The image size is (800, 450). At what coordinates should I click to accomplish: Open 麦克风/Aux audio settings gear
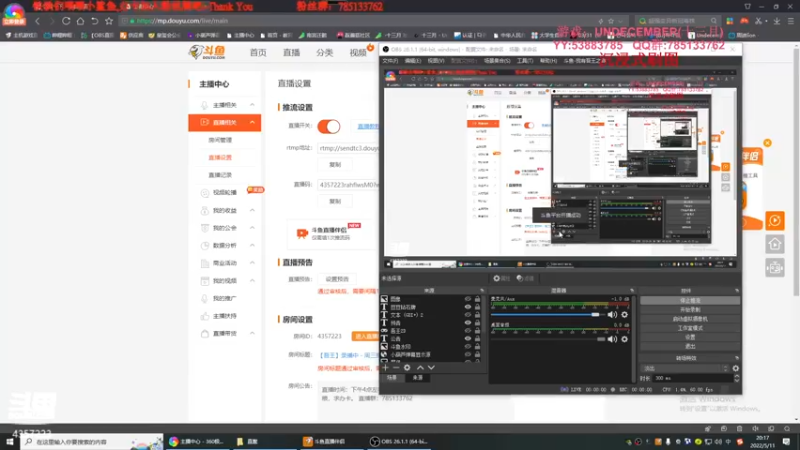(624, 315)
